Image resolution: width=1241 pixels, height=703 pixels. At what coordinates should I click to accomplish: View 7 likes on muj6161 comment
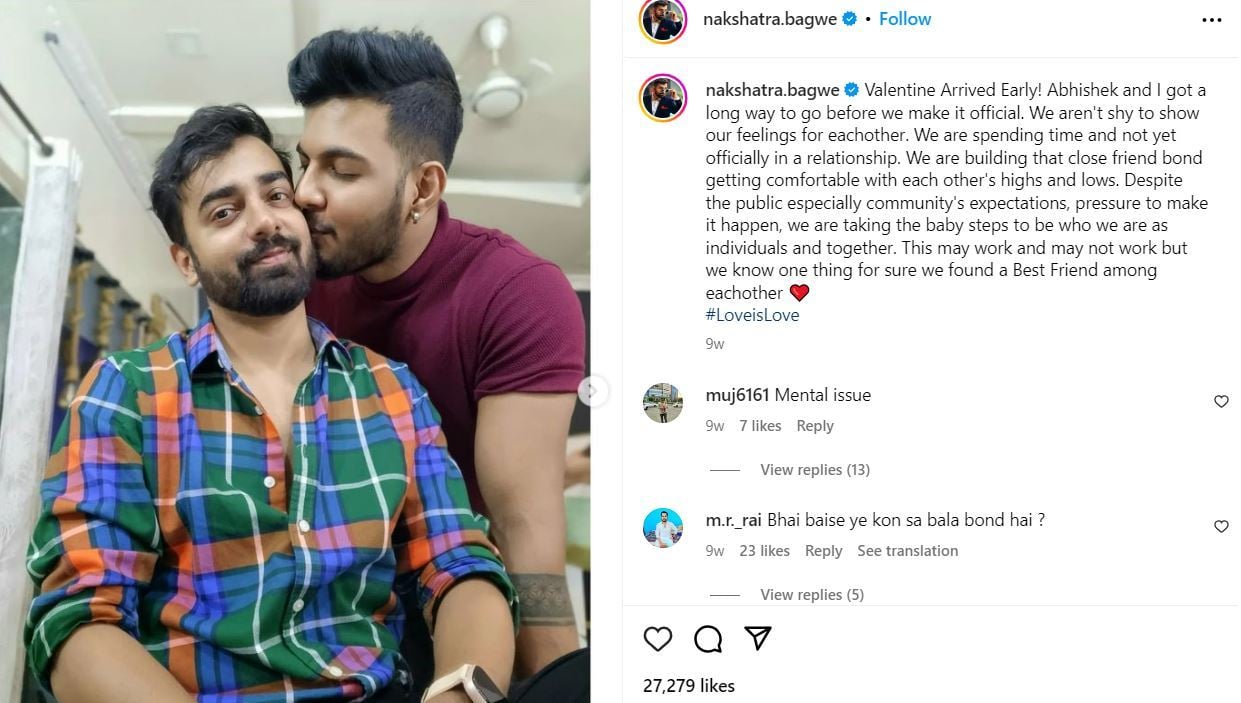tap(760, 426)
